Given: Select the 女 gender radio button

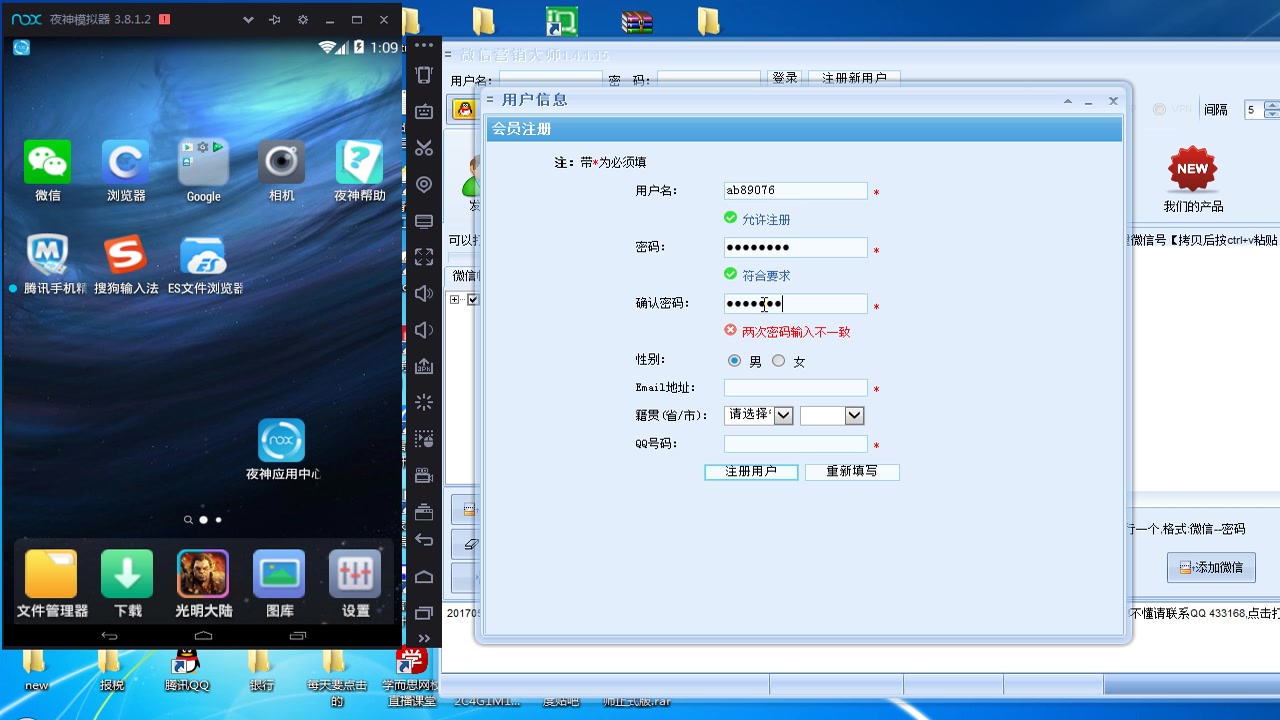Looking at the screenshot, I should click(778, 361).
